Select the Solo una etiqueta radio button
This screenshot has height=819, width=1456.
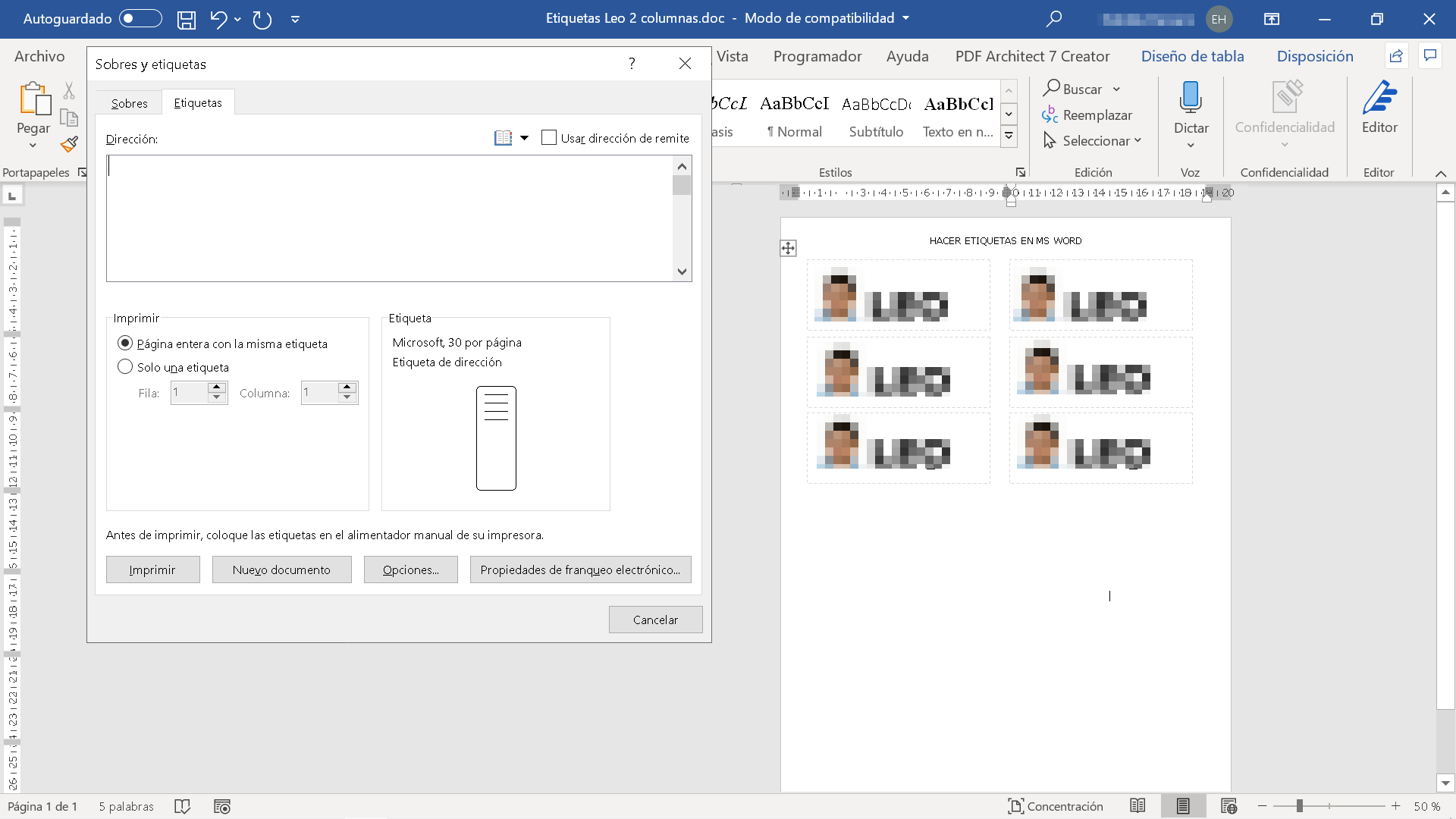pos(125,366)
